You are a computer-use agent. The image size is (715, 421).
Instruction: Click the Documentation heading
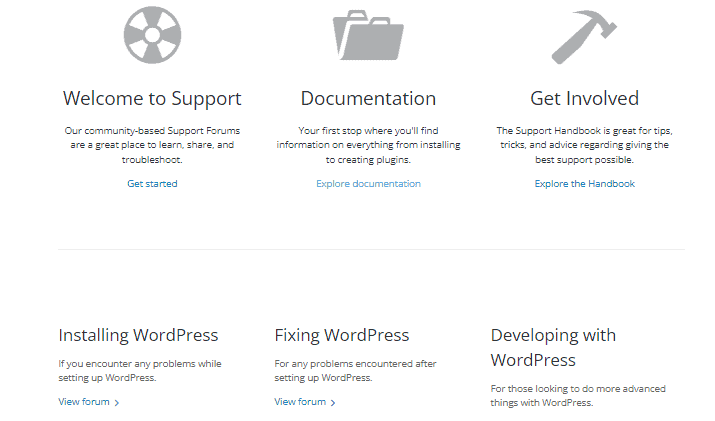(368, 99)
